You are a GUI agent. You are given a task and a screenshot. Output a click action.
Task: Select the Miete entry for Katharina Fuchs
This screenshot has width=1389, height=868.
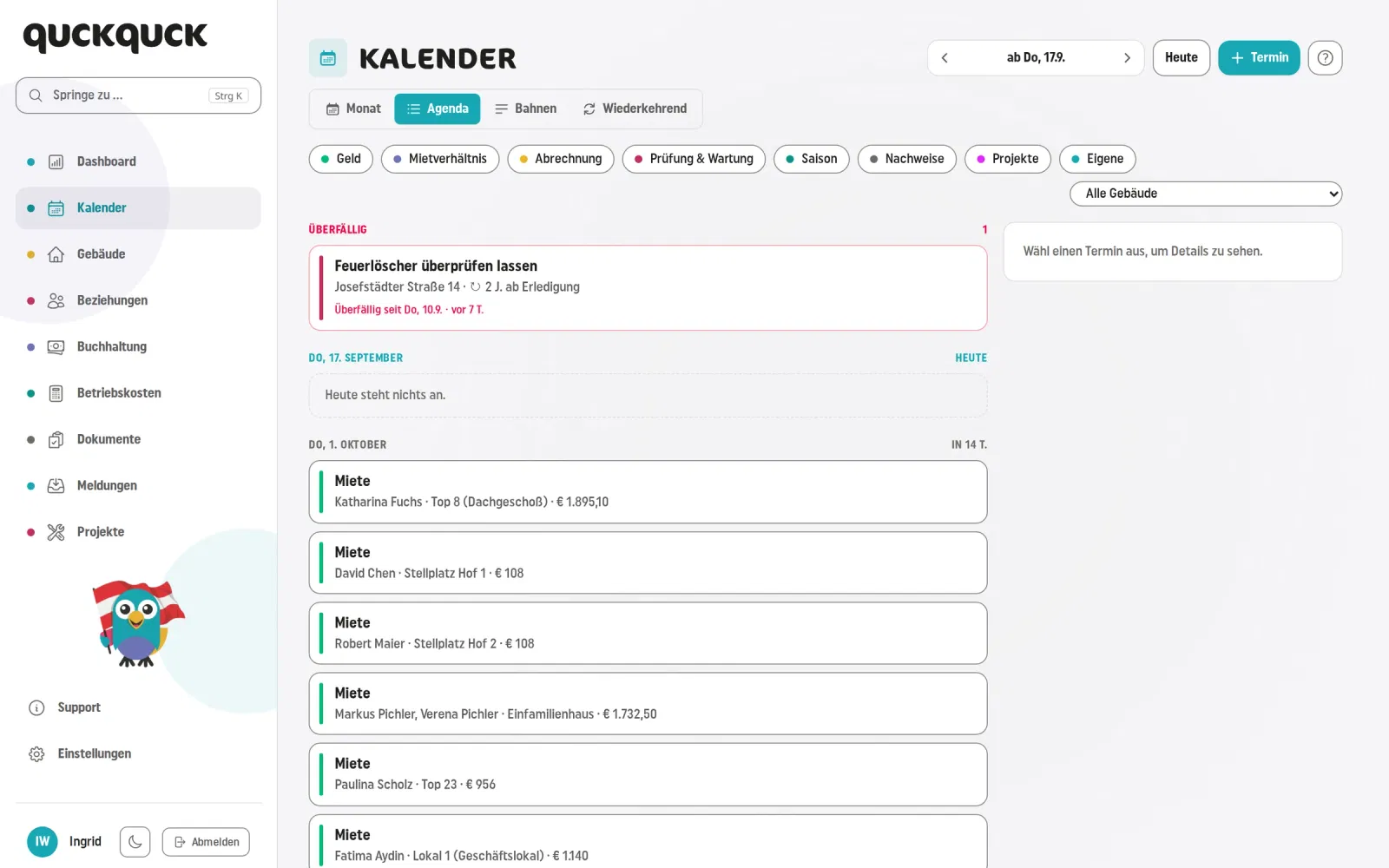[648, 492]
